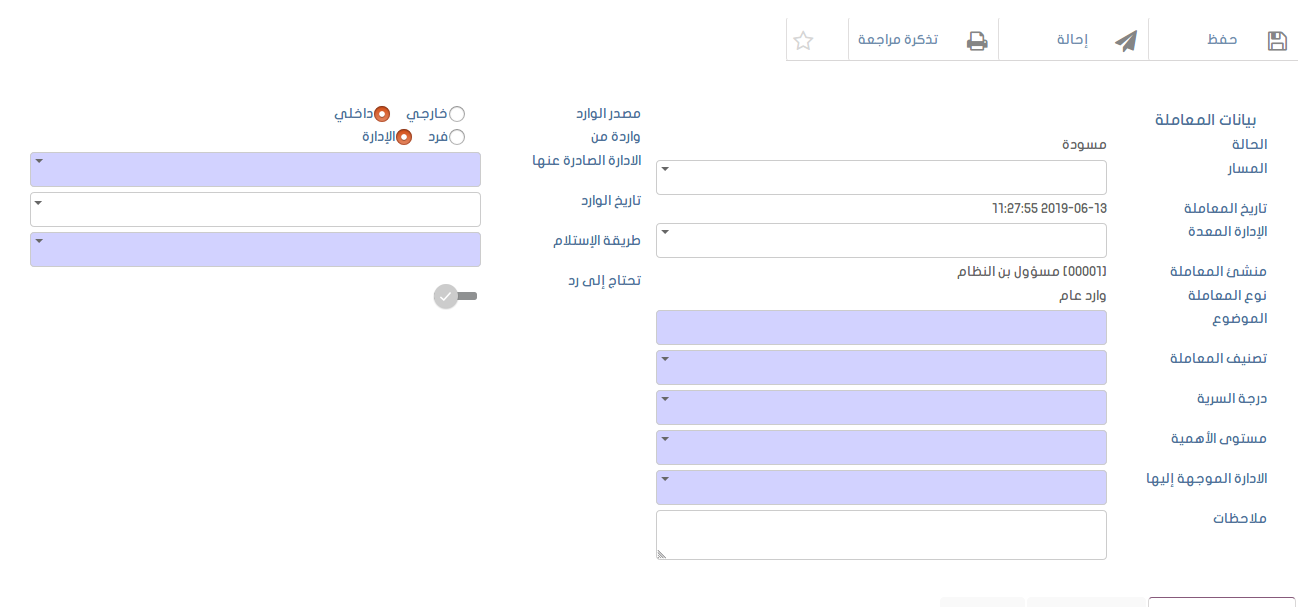
Task: Toggle the تحتاج إلى رد switch
Action: coord(456,296)
